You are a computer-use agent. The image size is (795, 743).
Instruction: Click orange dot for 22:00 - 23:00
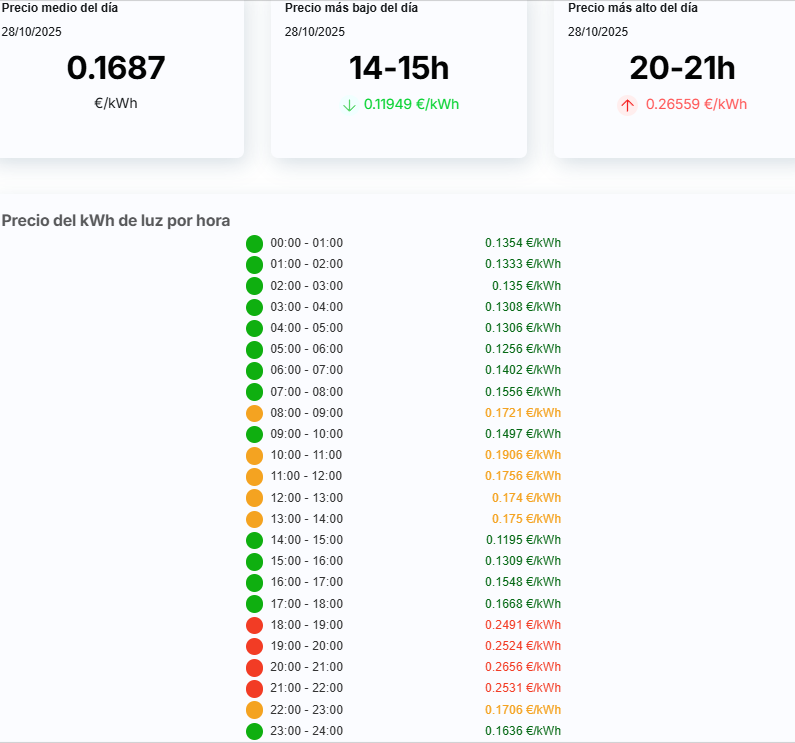254,710
